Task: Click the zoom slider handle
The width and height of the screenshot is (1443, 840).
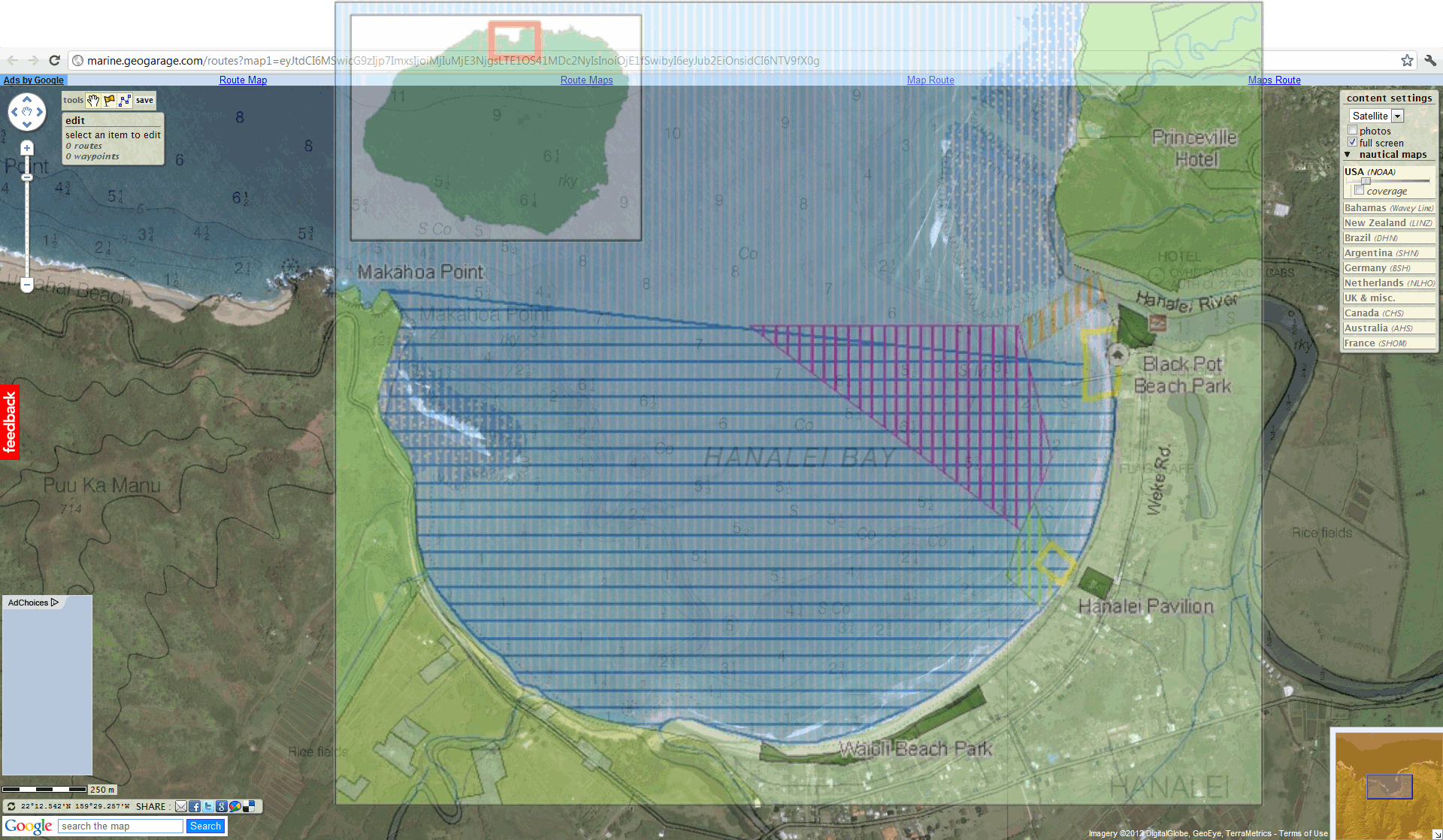Action: tap(27, 177)
